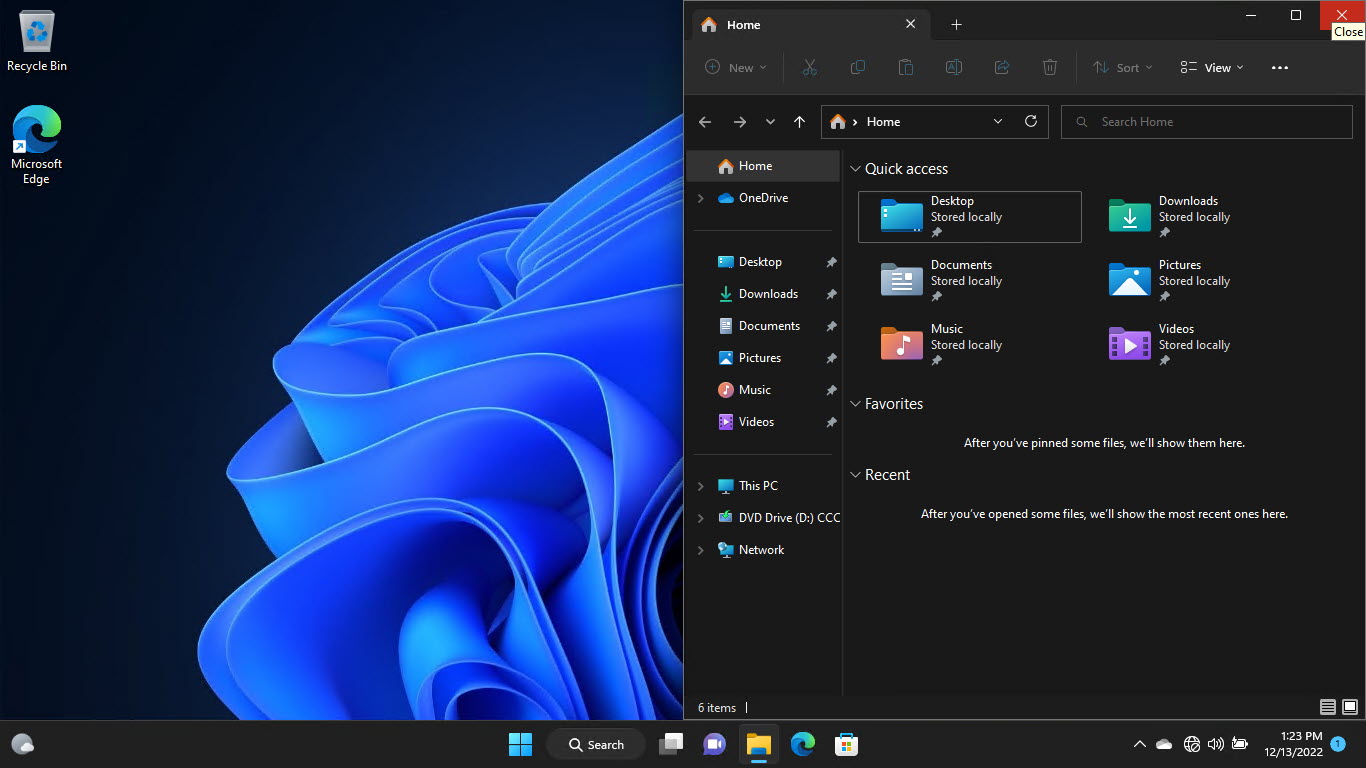Image resolution: width=1366 pixels, height=768 pixels.
Task: Select Pictures in the sidebar
Action: [760, 357]
